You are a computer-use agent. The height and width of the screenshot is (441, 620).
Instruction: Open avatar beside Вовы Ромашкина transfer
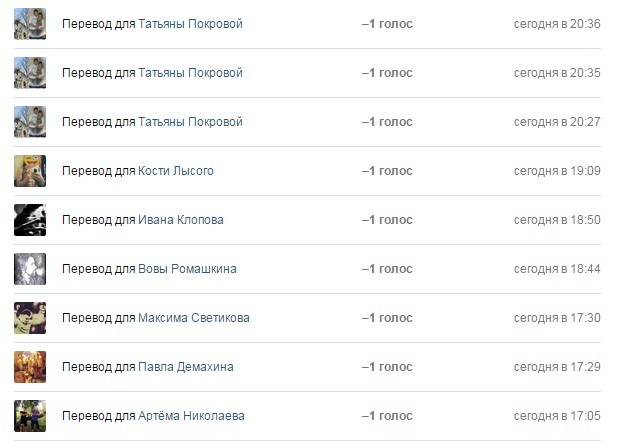tap(30, 268)
